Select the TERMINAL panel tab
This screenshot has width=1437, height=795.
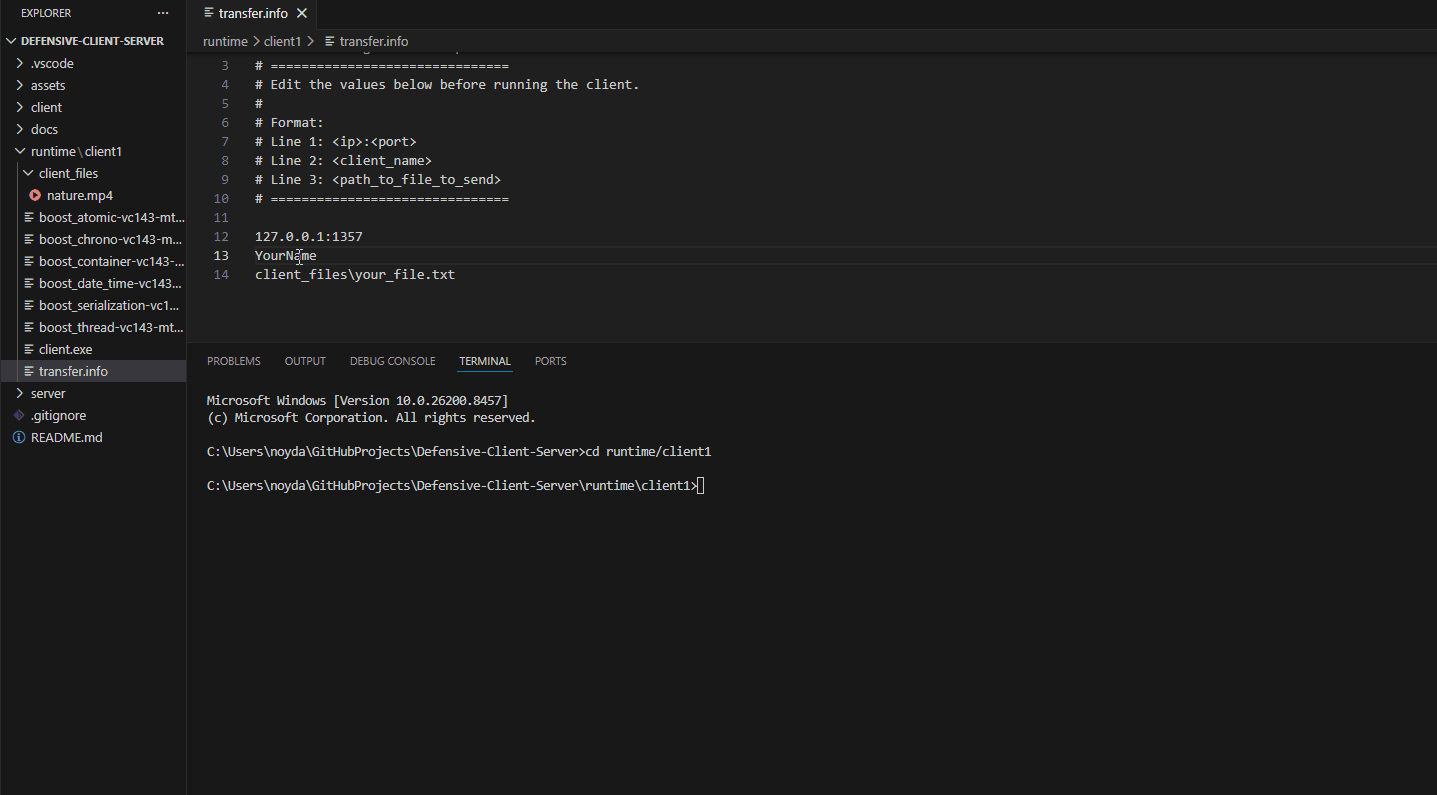(485, 361)
